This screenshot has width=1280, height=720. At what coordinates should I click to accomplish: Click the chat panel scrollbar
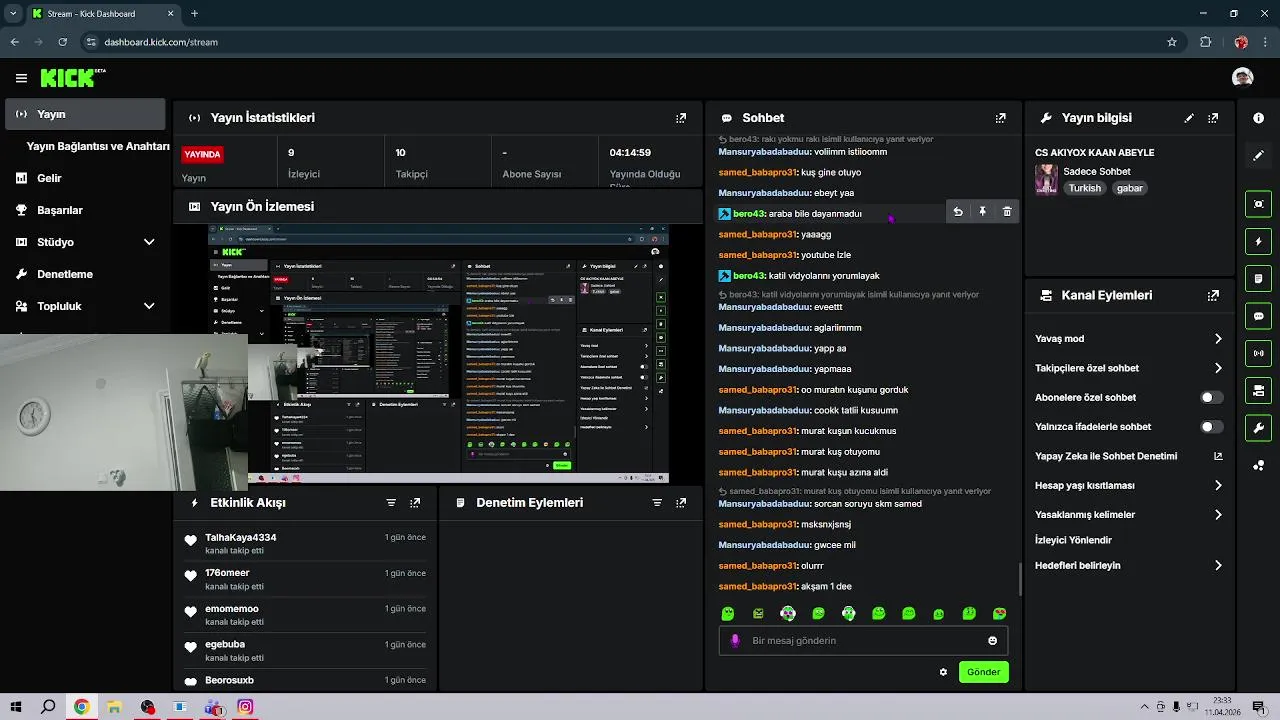pos(1019,577)
